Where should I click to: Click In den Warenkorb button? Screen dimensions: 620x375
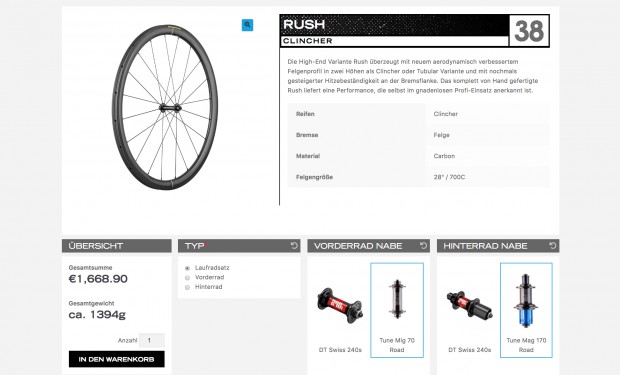(x=117, y=359)
